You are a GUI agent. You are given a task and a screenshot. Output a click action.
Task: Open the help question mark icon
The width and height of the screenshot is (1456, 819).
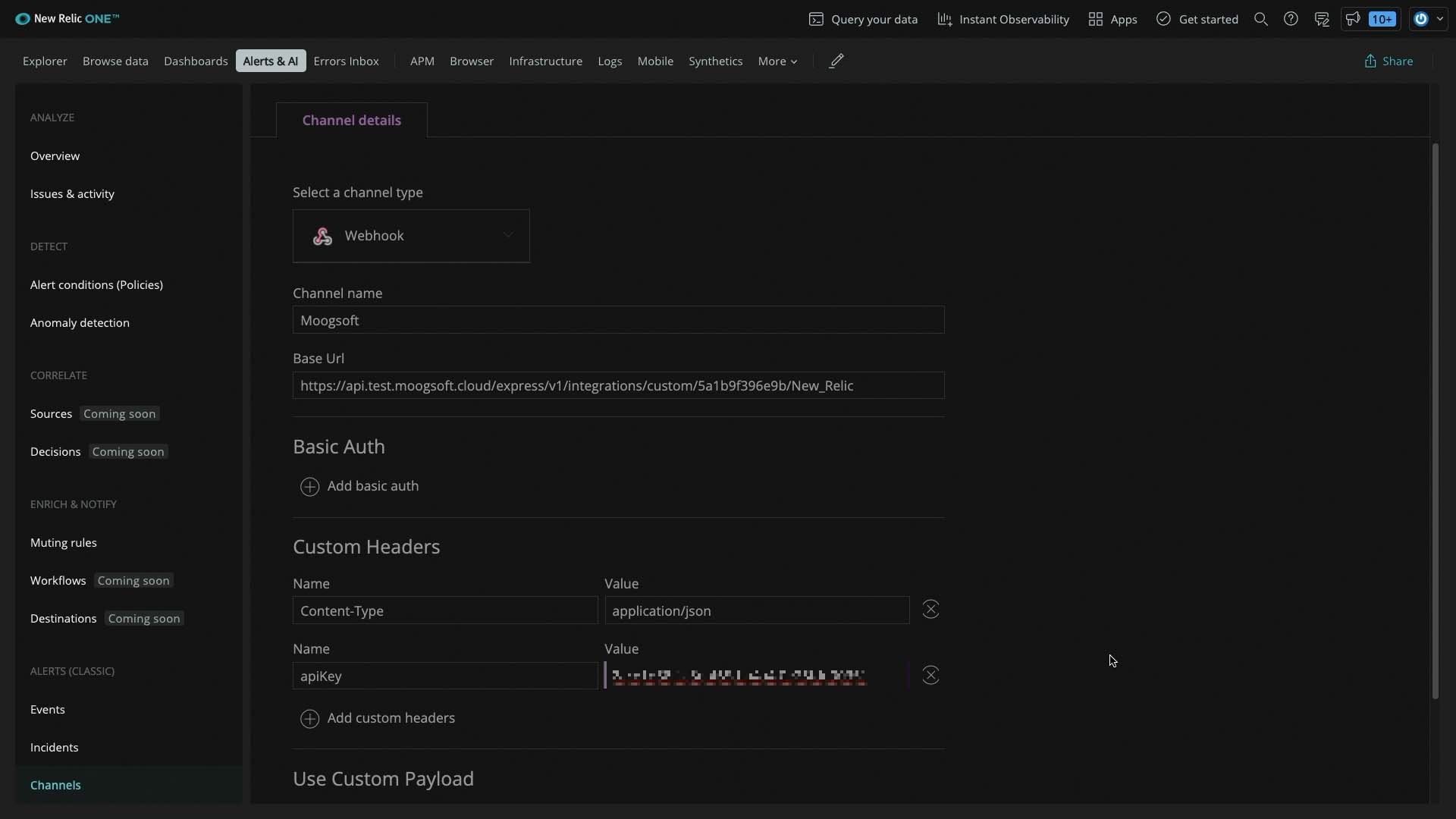[x=1291, y=19]
